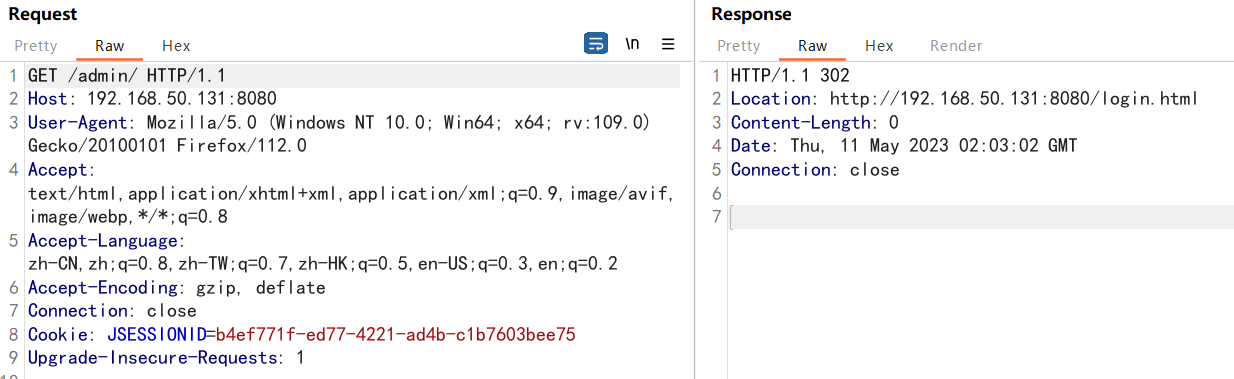Select the Request Raw tab
Screen dimensions: 1234x379
pos(109,46)
